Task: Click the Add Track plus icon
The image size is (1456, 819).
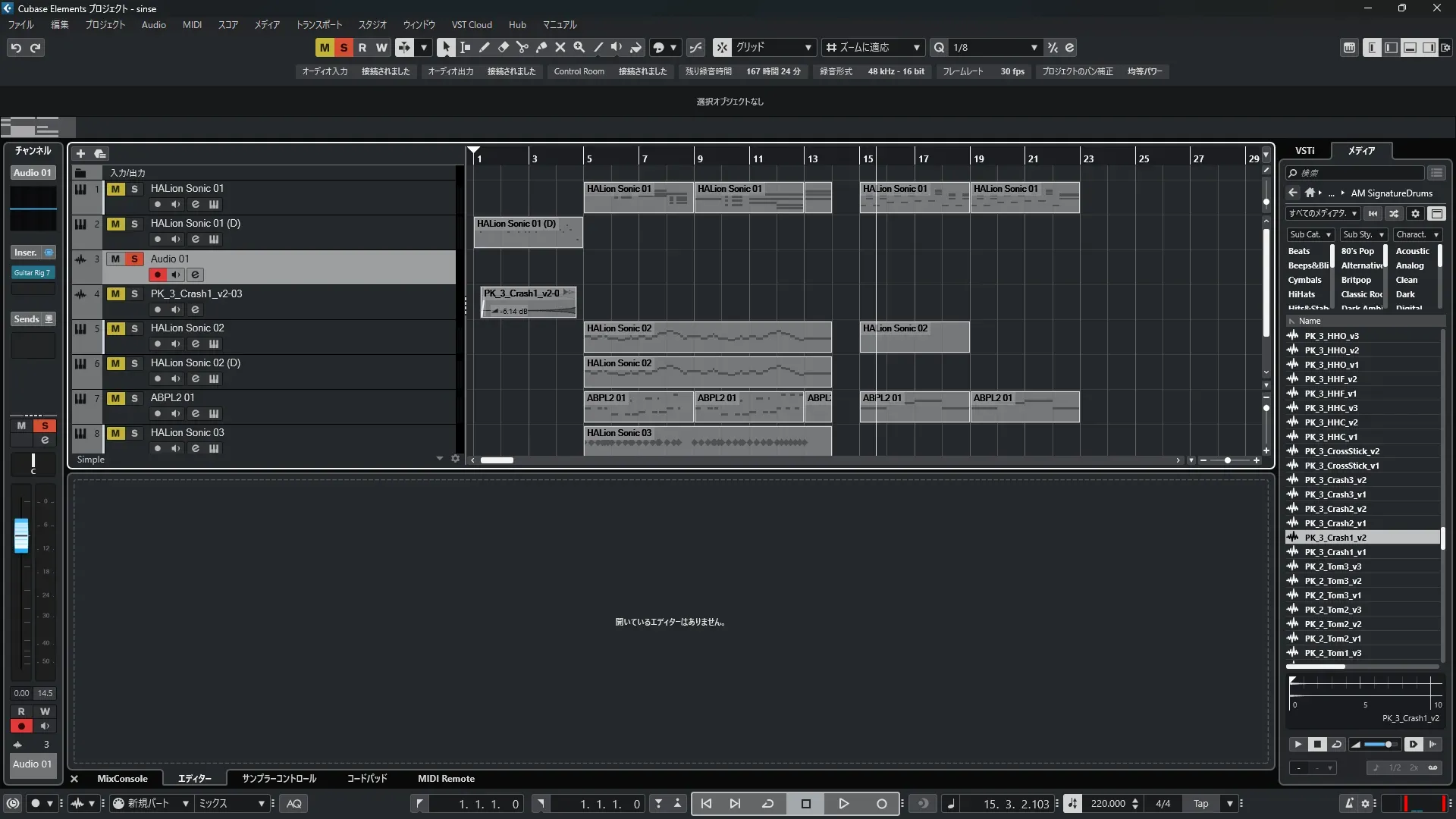Action: (x=80, y=153)
